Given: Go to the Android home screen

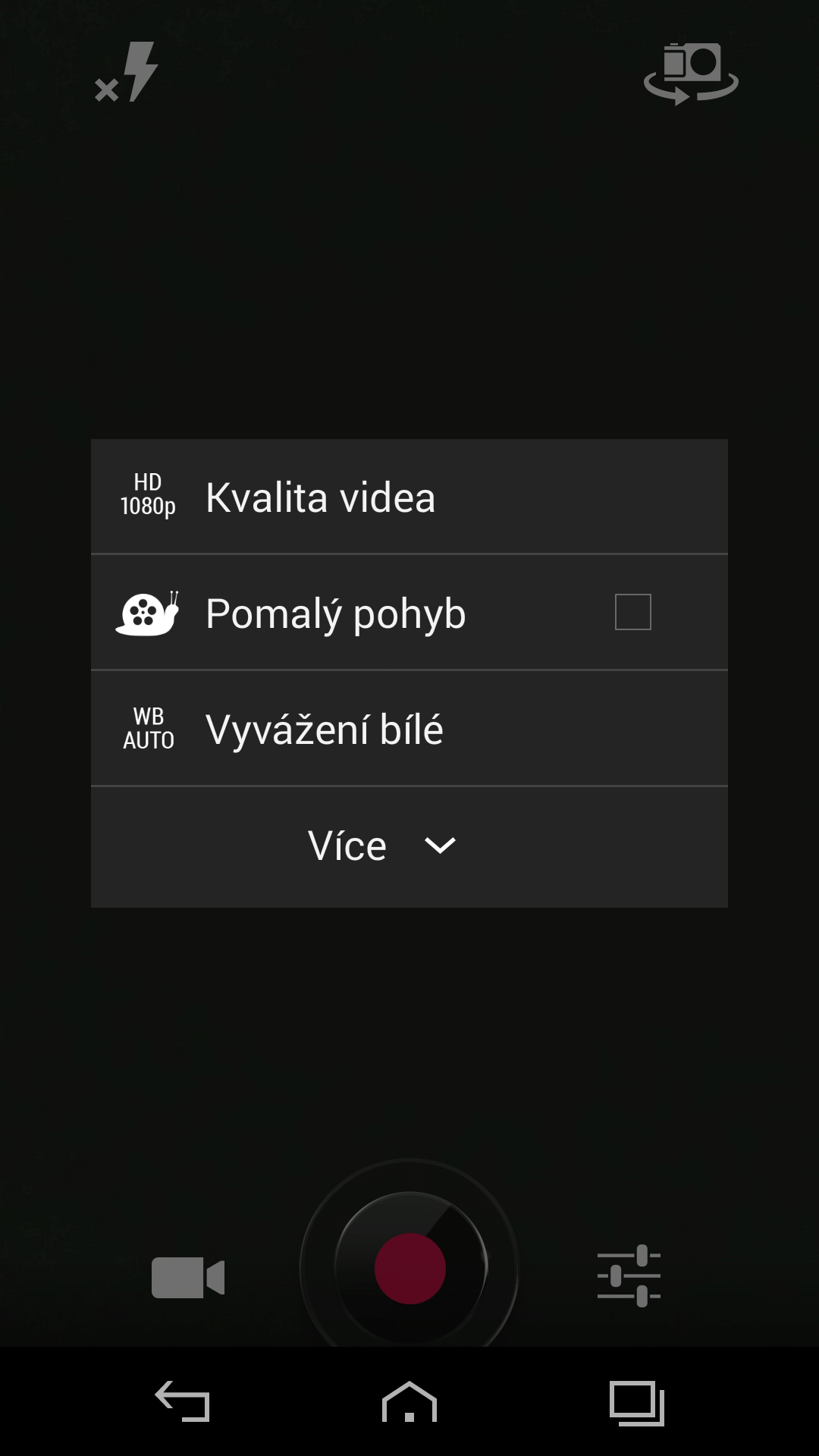Looking at the screenshot, I should pyautogui.click(x=409, y=1401).
